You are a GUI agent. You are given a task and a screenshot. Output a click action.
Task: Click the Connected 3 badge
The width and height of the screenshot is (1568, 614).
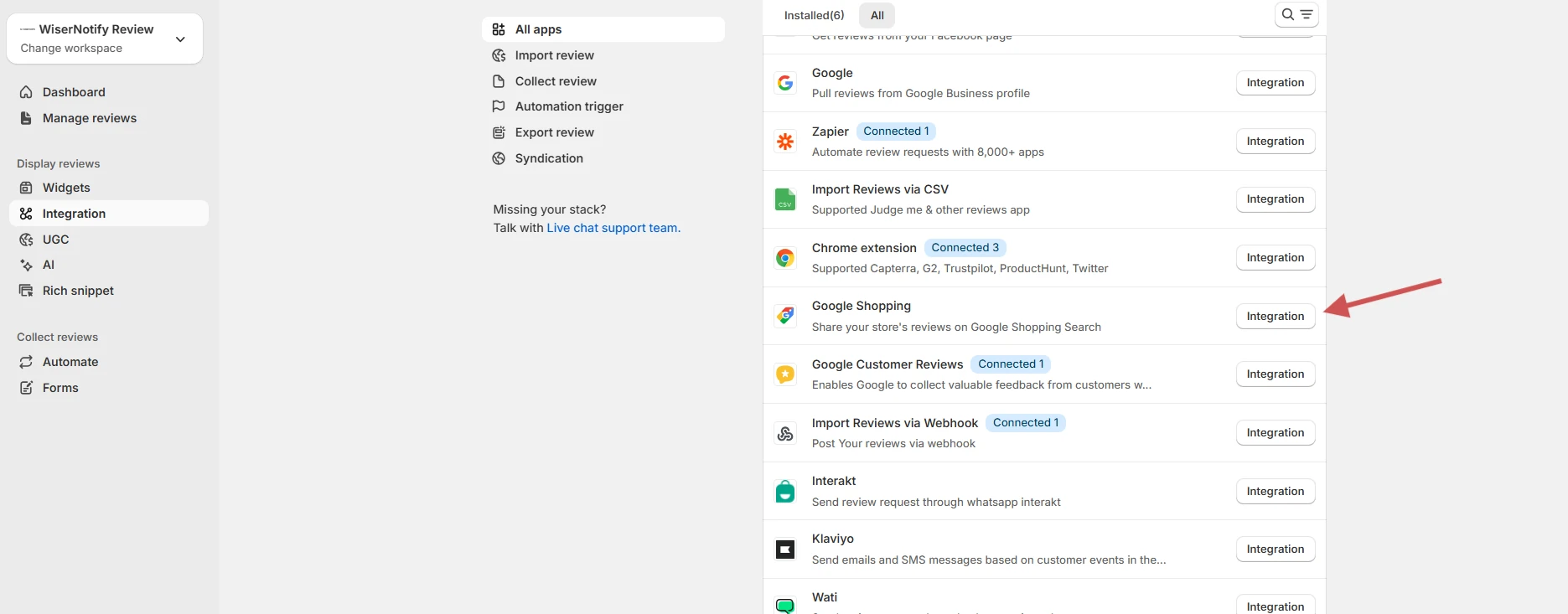tap(965, 248)
